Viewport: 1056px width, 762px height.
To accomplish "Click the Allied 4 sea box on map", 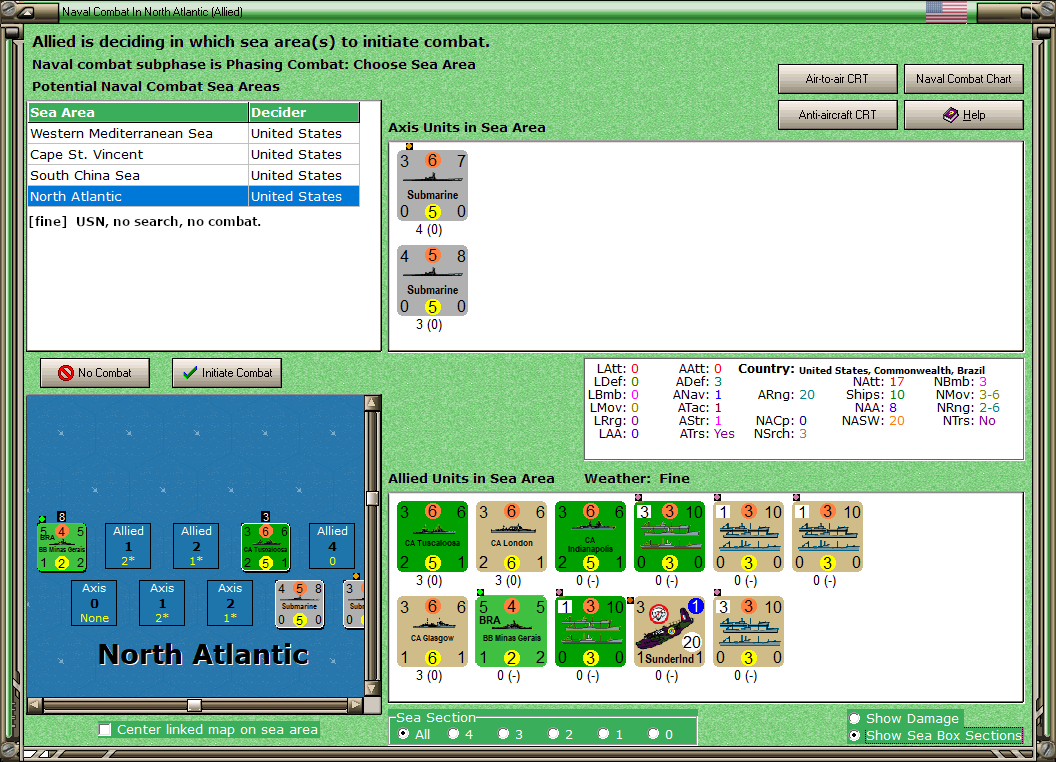I will click(x=332, y=546).
